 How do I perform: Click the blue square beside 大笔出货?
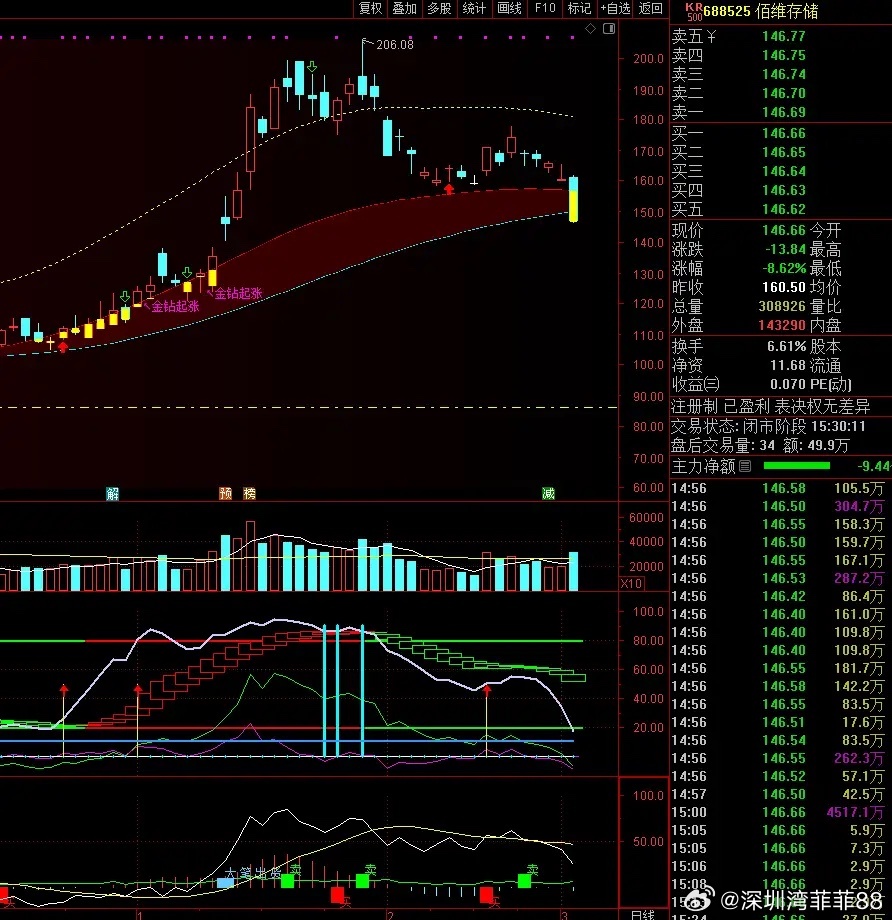[x=225, y=882]
